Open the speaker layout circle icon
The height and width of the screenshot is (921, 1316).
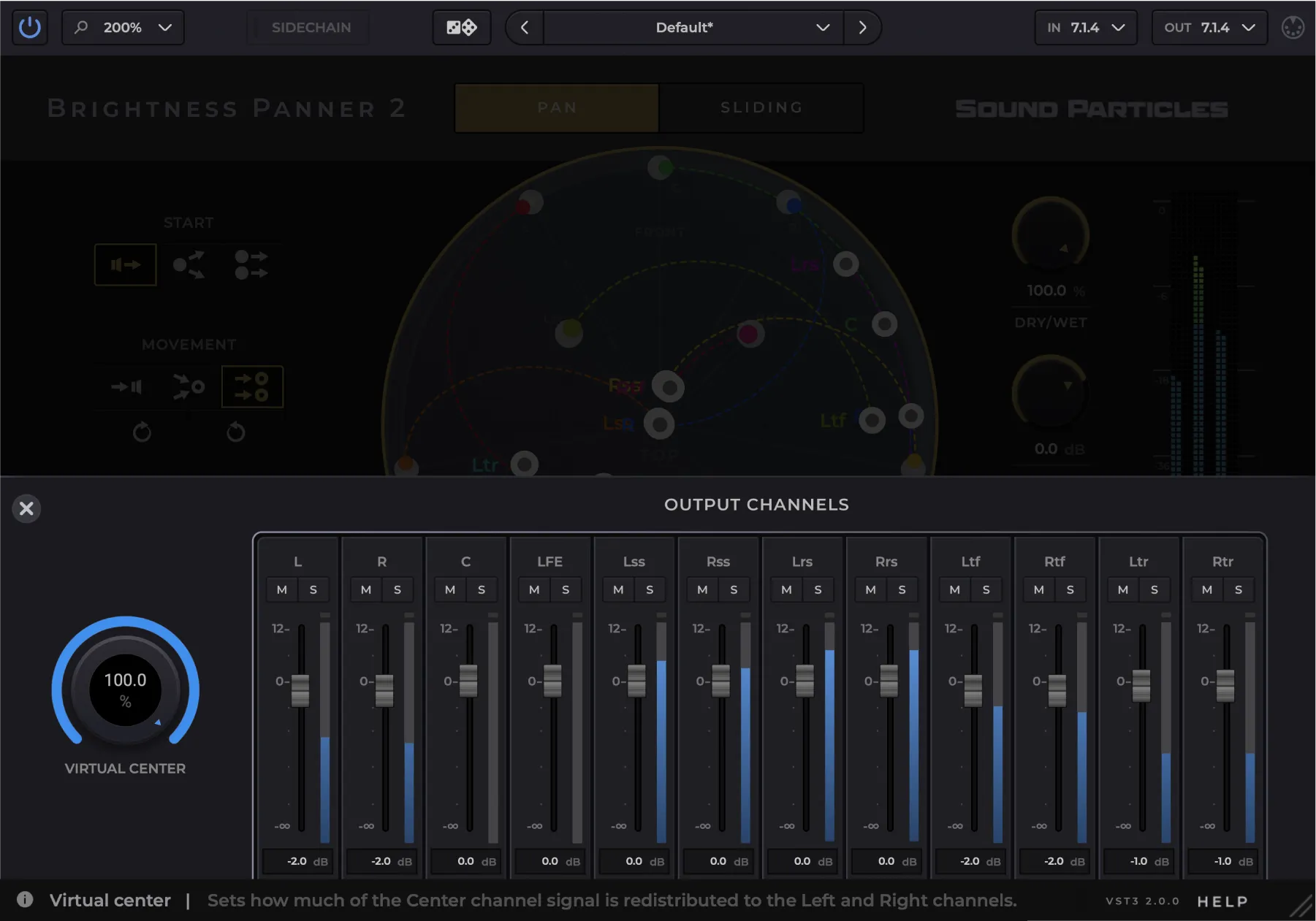pos(1293,28)
